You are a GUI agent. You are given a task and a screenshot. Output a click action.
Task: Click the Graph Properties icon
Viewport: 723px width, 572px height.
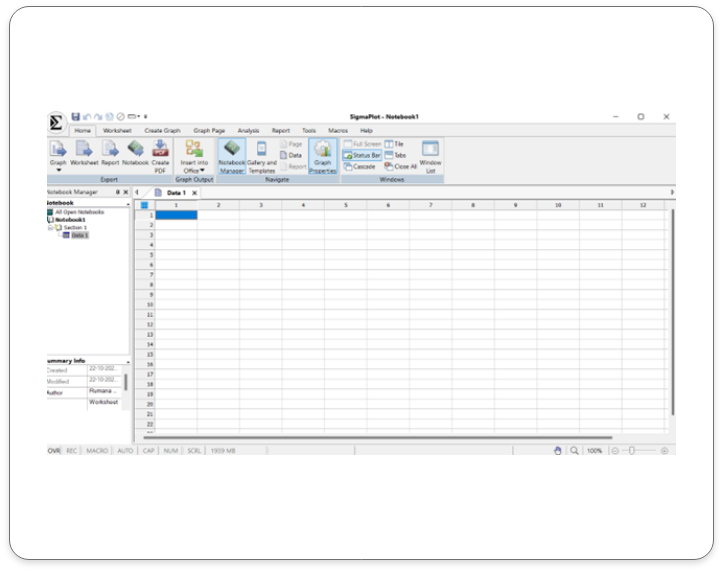click(322, 150)
